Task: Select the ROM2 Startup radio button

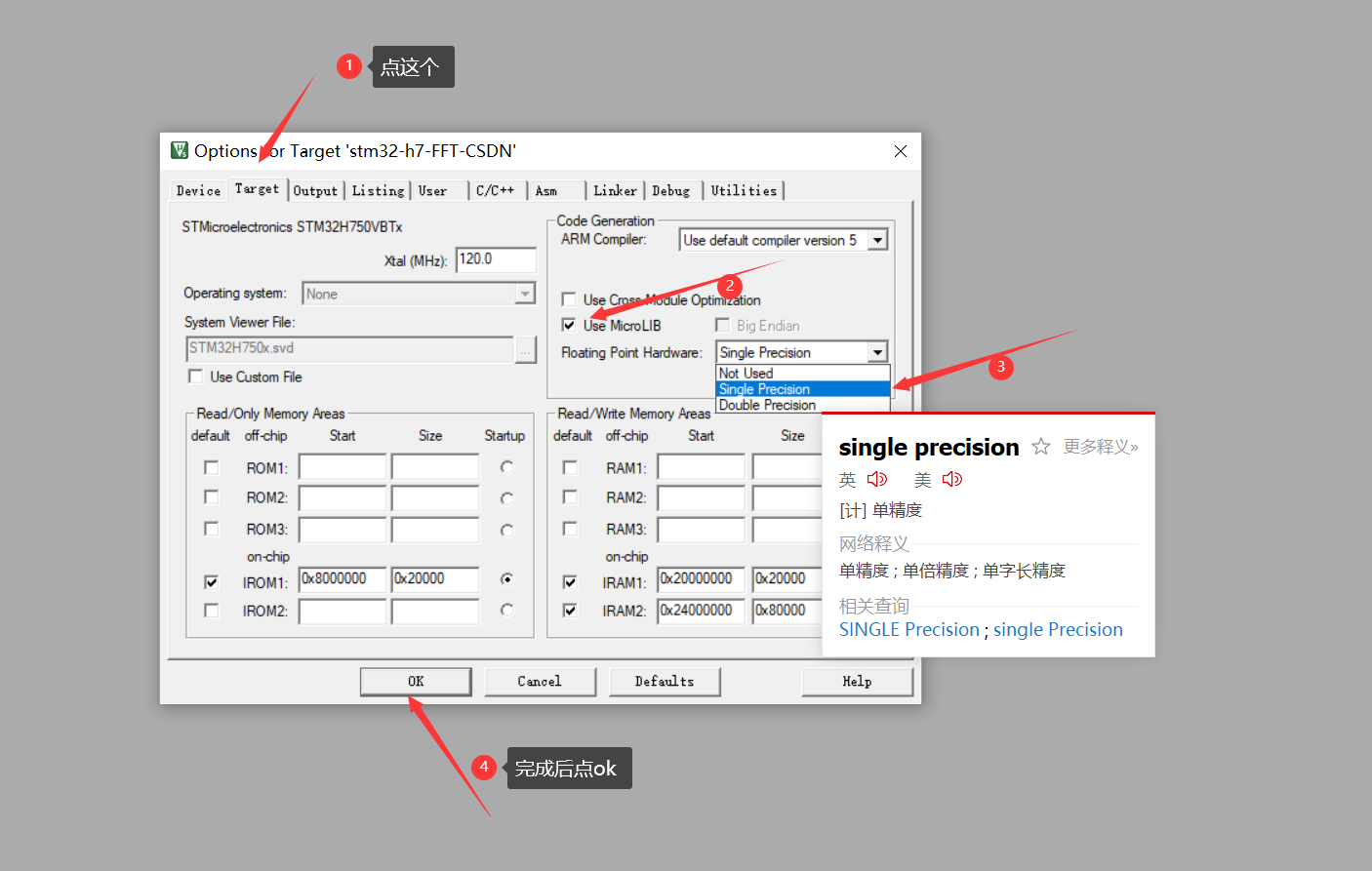Action: click(x=506, y=498)
